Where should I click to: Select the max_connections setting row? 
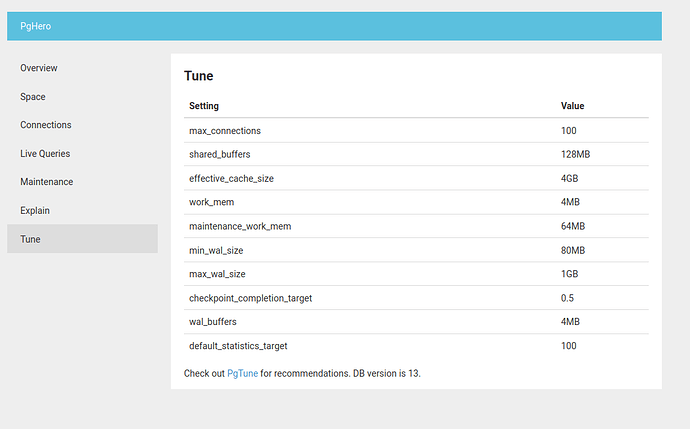(x=416, y=131)
